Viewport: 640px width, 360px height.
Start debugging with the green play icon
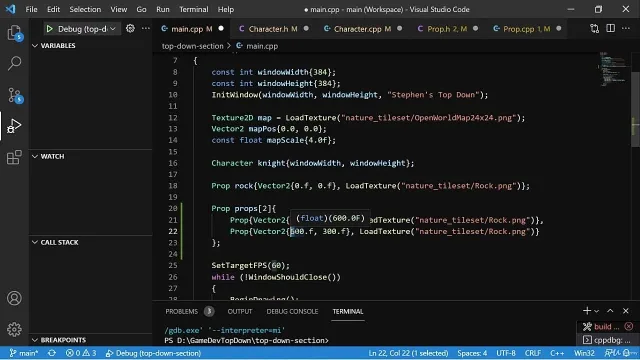click(49, 29)
